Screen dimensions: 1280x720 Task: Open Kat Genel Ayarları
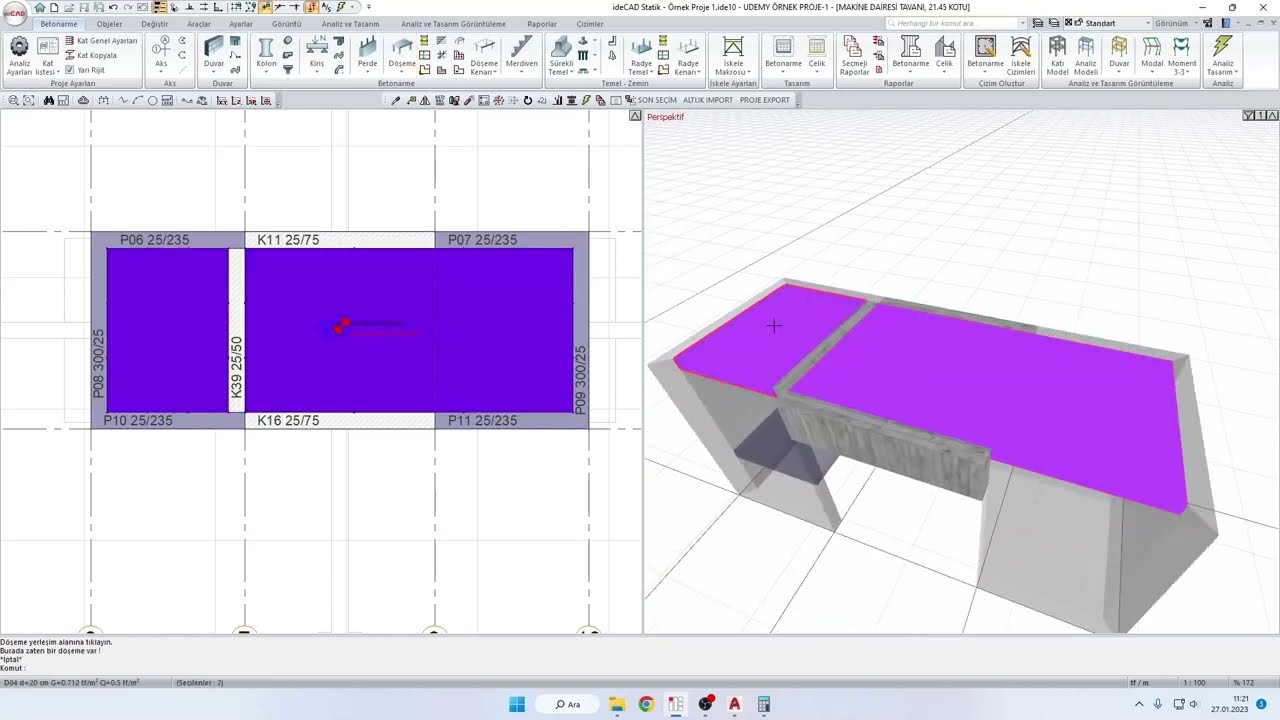(x=100, y=41)
